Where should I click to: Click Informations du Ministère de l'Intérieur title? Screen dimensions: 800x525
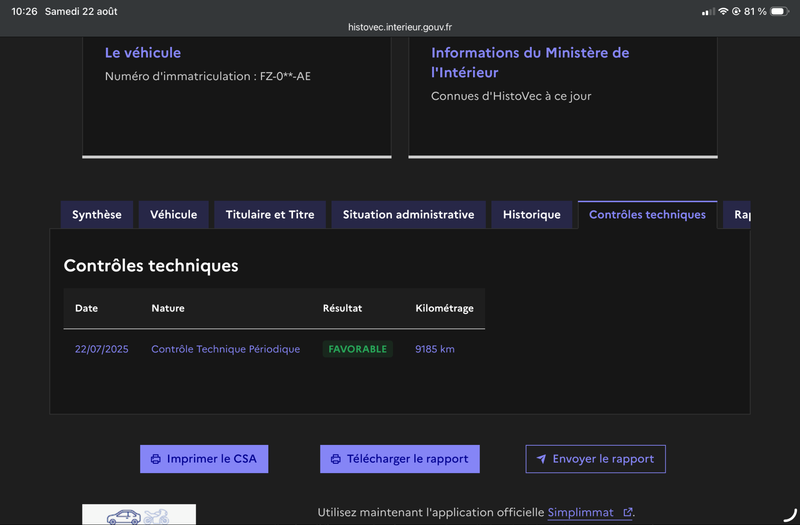[530, 62]
